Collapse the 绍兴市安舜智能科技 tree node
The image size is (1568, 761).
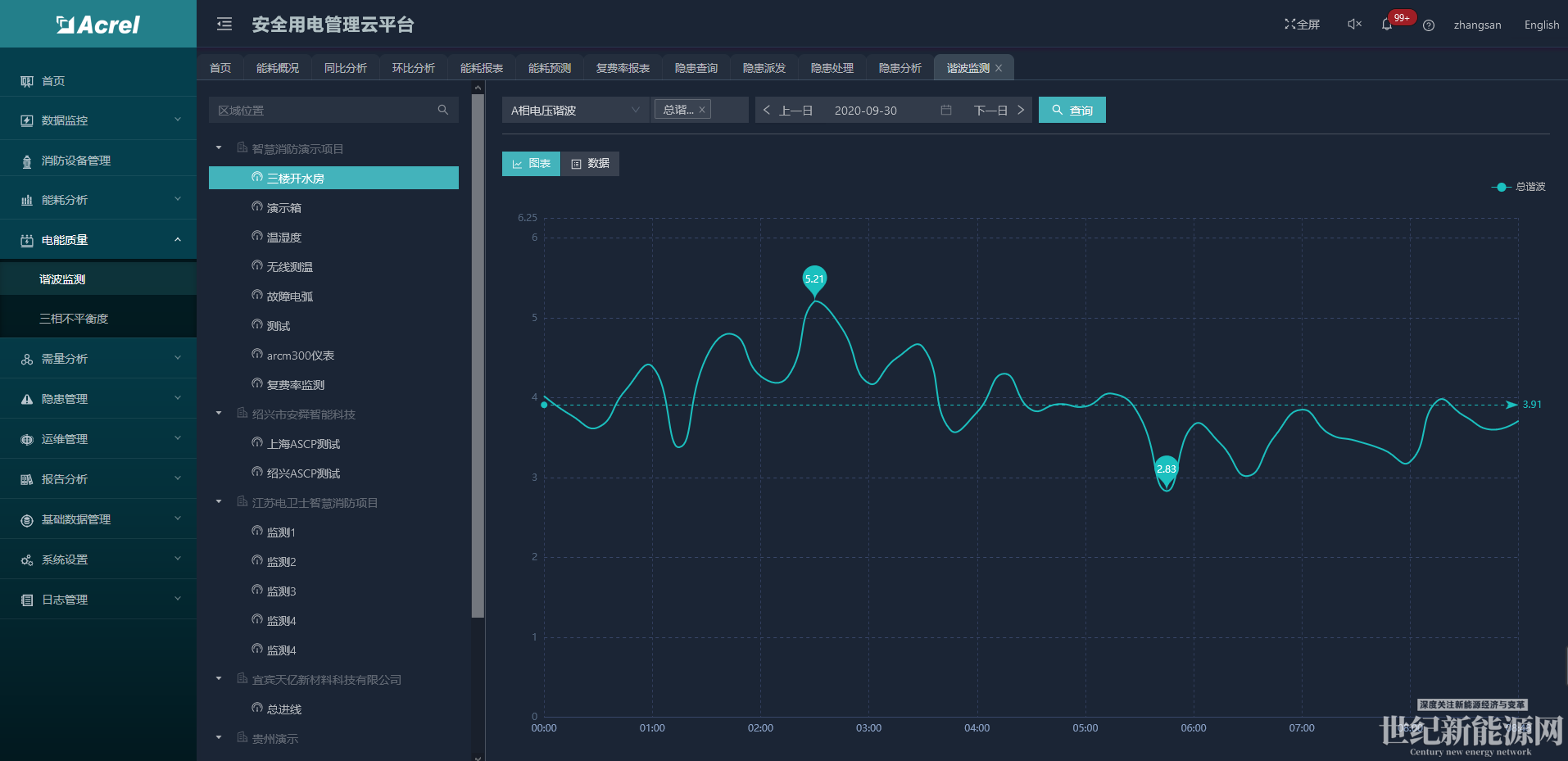(x=219, y=414)
